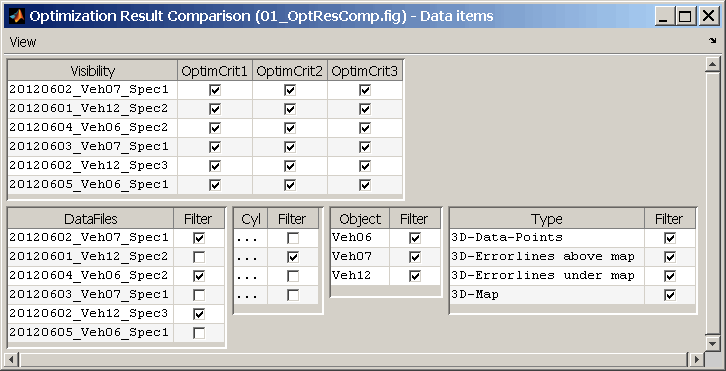Click the horizontal scrollbar left arrow
The image size is (726, 371).
coord(12,358)
